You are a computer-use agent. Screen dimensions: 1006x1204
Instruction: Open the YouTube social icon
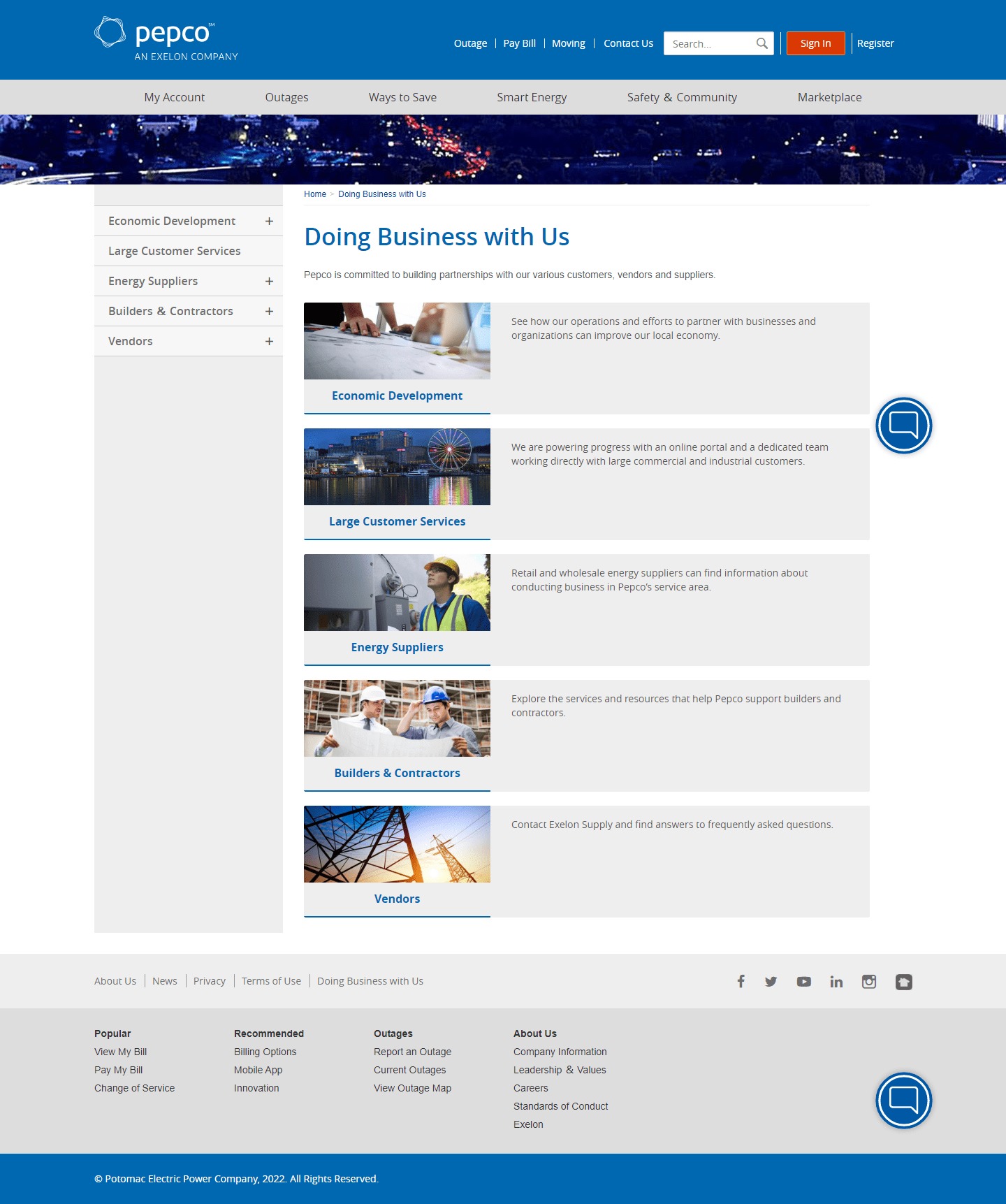tap(804, 981)
